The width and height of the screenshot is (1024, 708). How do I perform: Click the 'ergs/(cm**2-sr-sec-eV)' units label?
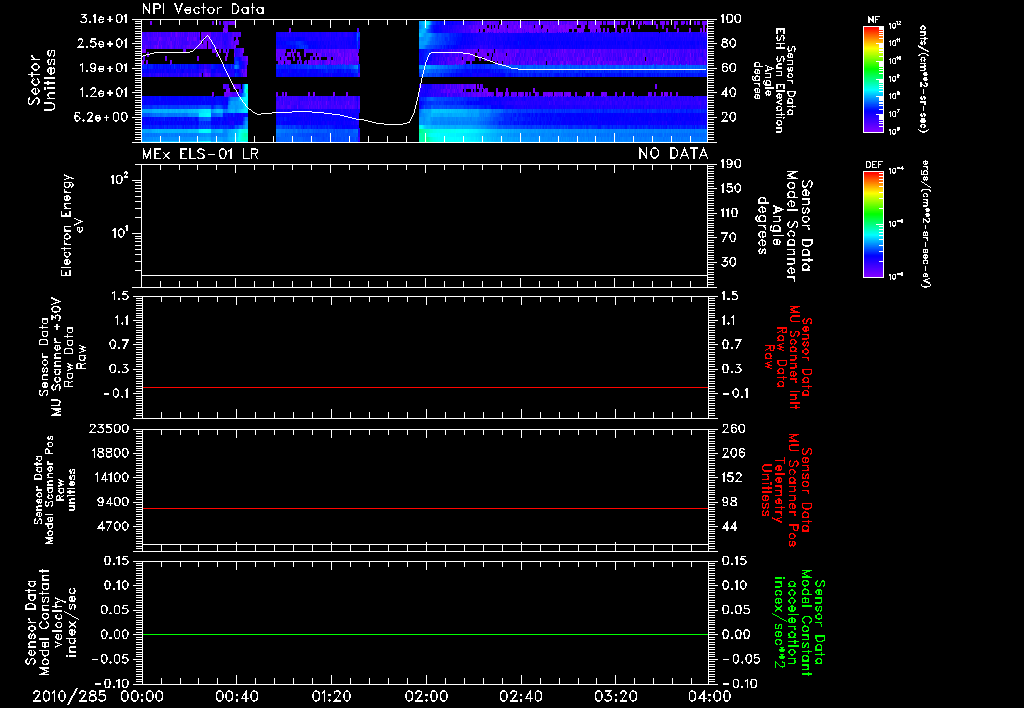click(x=926, y=224)
